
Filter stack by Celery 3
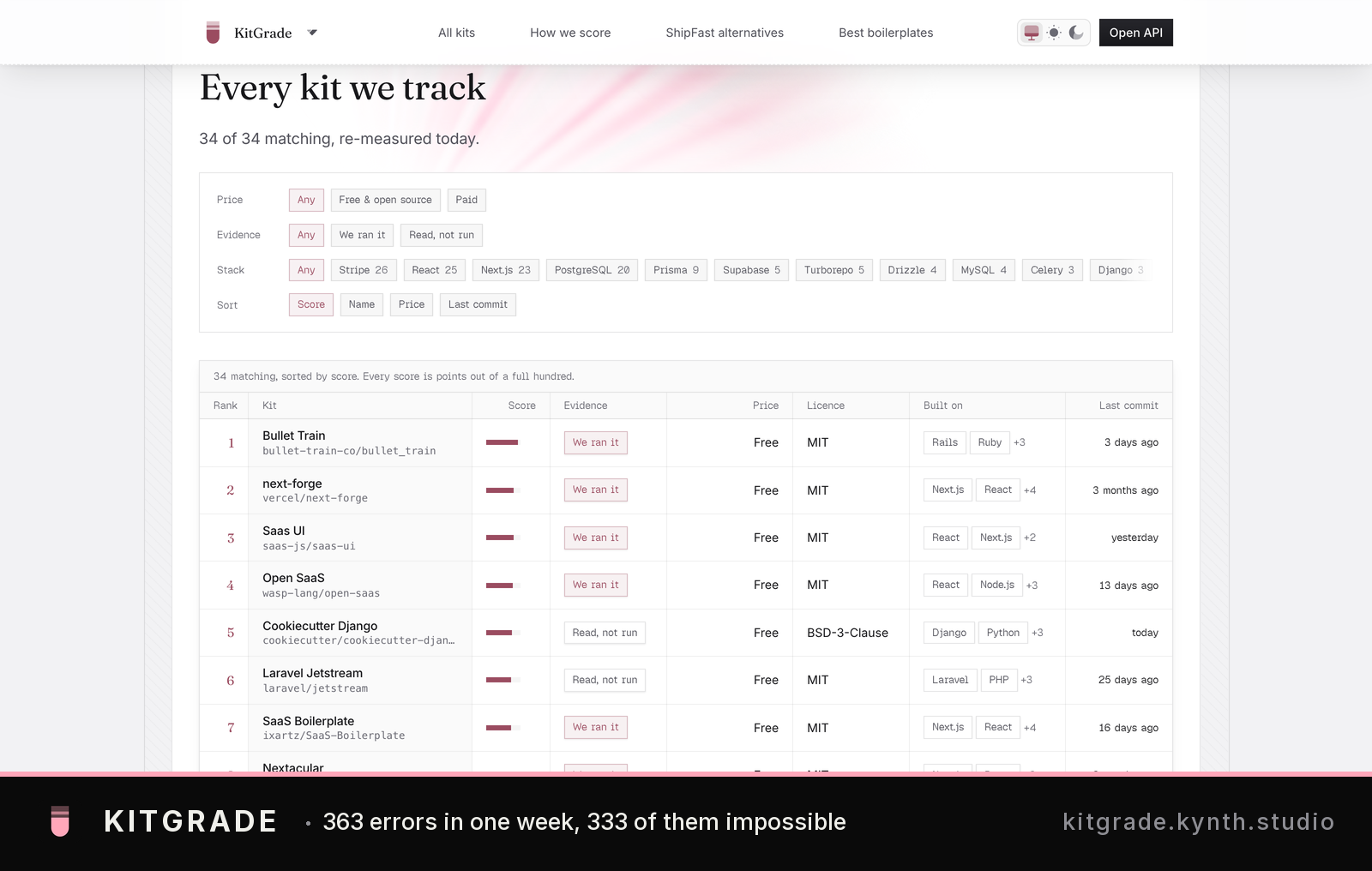click(x=1052, y=270)
